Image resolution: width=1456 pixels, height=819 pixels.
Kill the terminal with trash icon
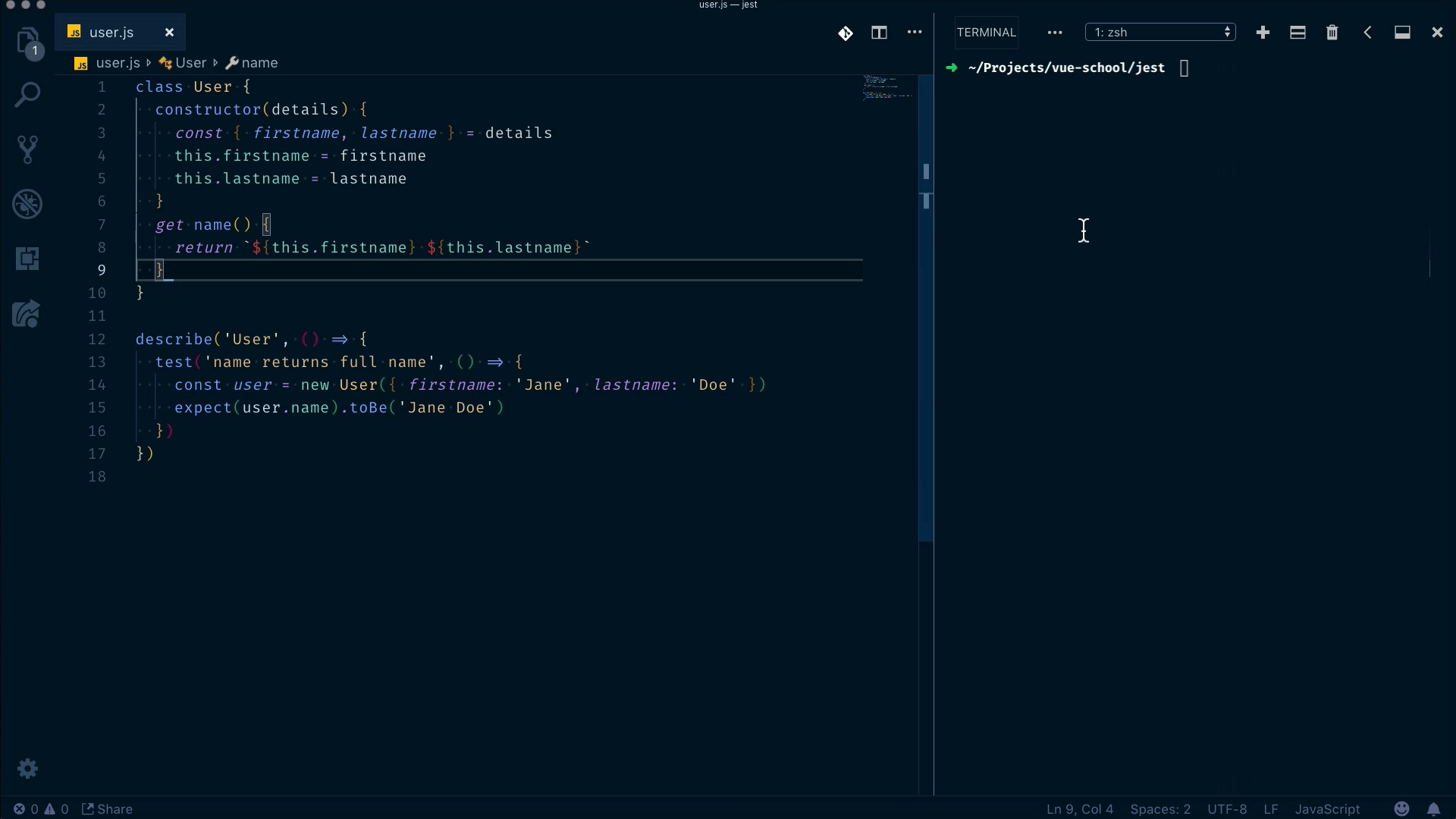(x=1332, y=33)
